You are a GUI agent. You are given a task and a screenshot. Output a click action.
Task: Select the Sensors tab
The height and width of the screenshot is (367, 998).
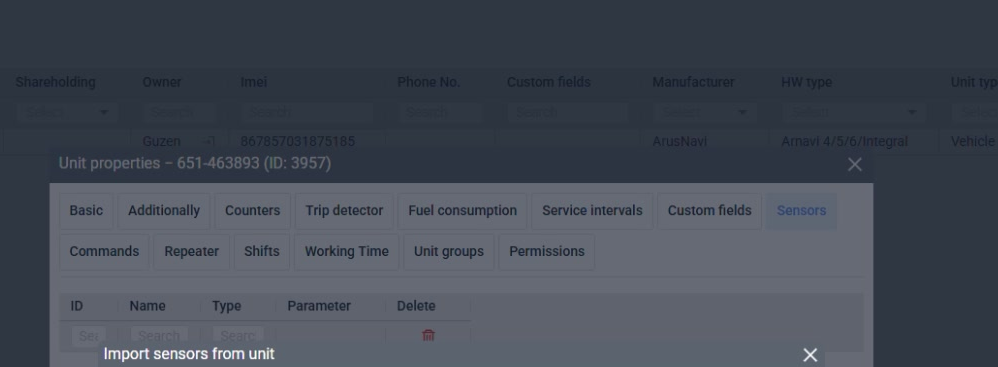click(x=801, y=211)
